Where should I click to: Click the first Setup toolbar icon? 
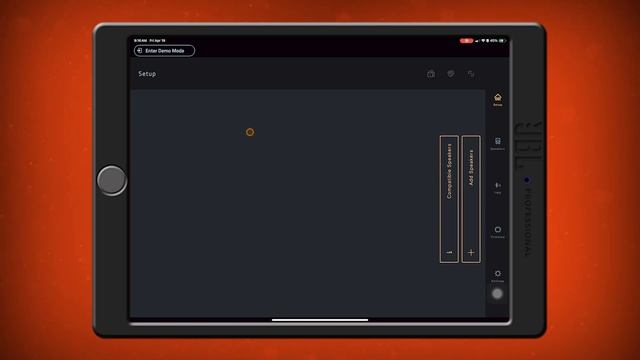431,74
